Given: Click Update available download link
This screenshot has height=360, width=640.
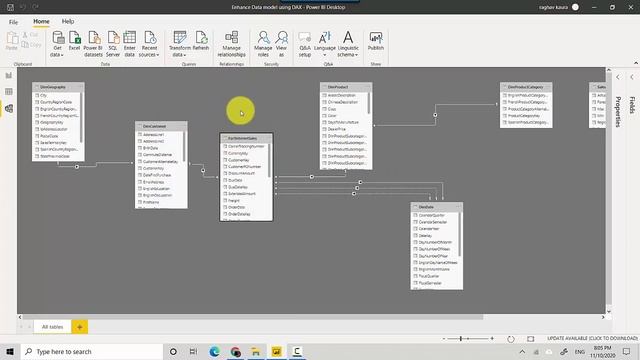Looking at the screenshot, I should 592,338.
